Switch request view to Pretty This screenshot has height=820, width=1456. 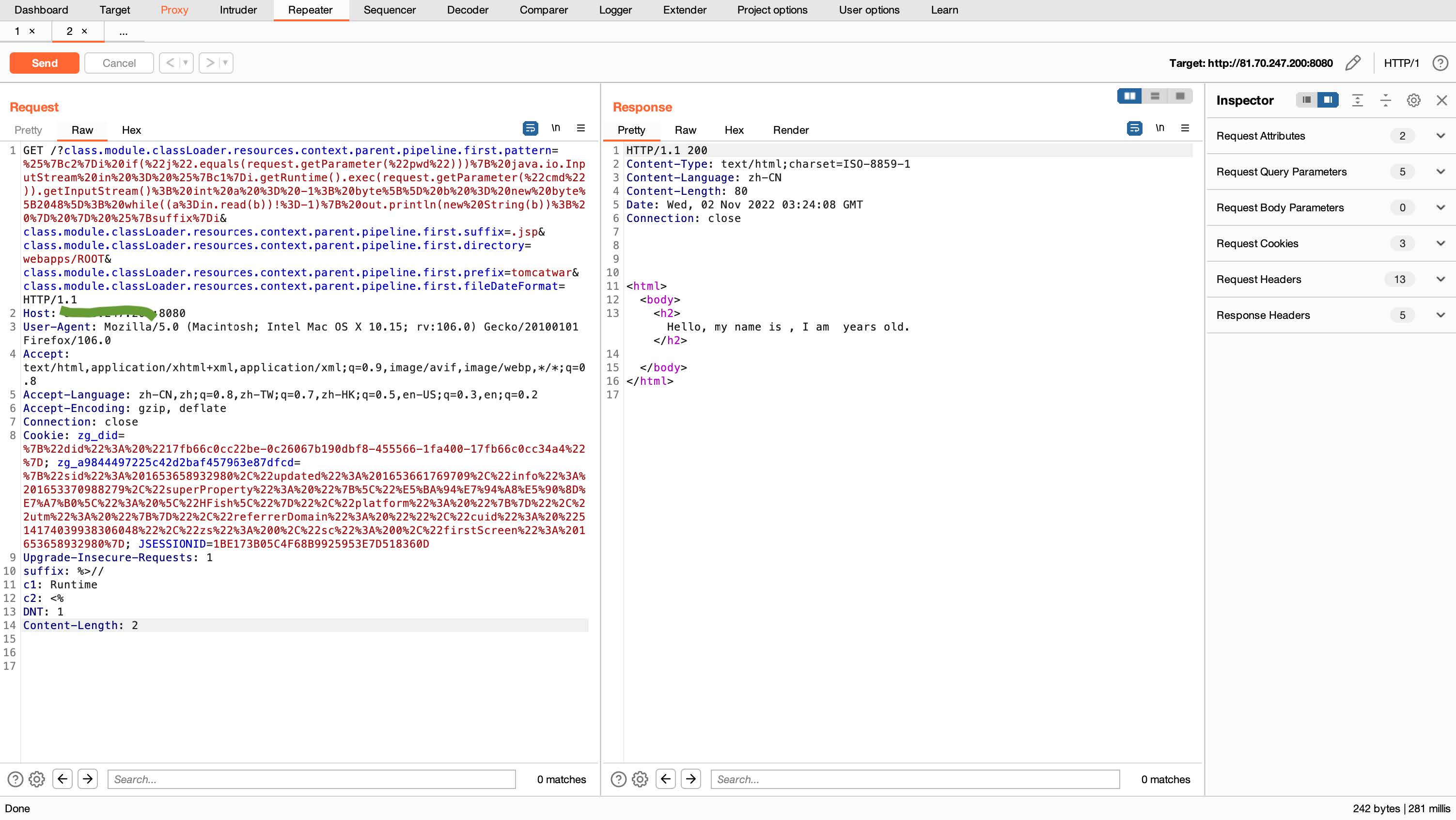pos(28,129)
